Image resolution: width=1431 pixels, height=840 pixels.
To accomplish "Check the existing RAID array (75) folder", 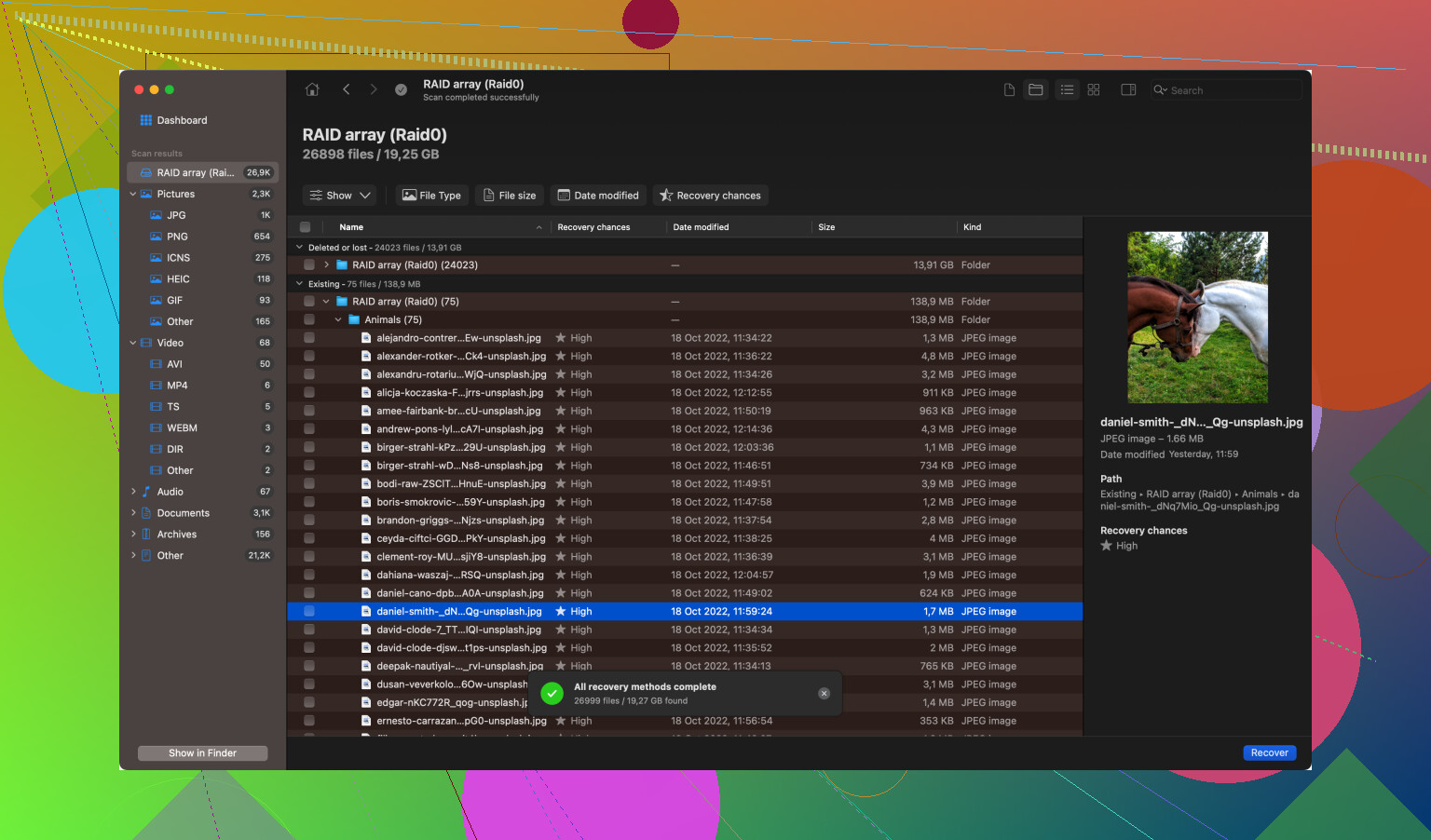I will click(x=308, y=302).
